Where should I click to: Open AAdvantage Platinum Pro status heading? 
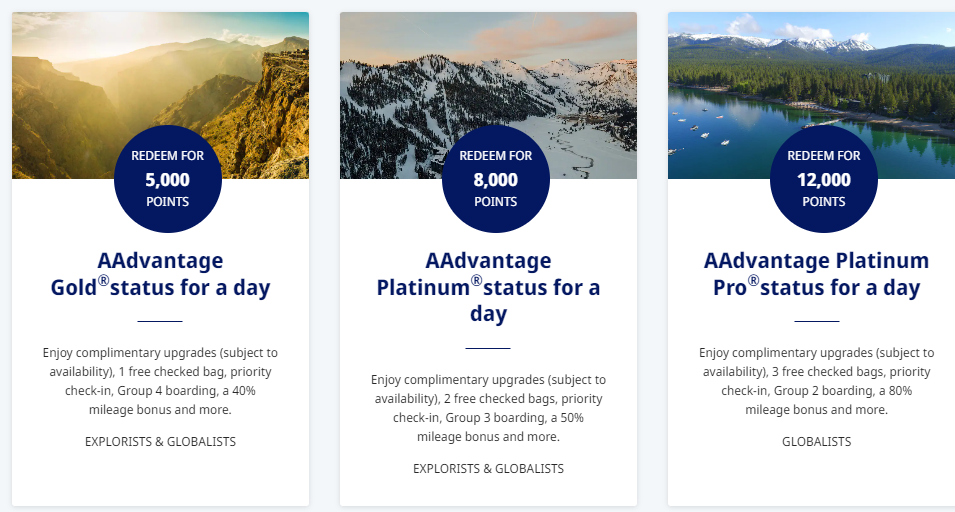817,274
